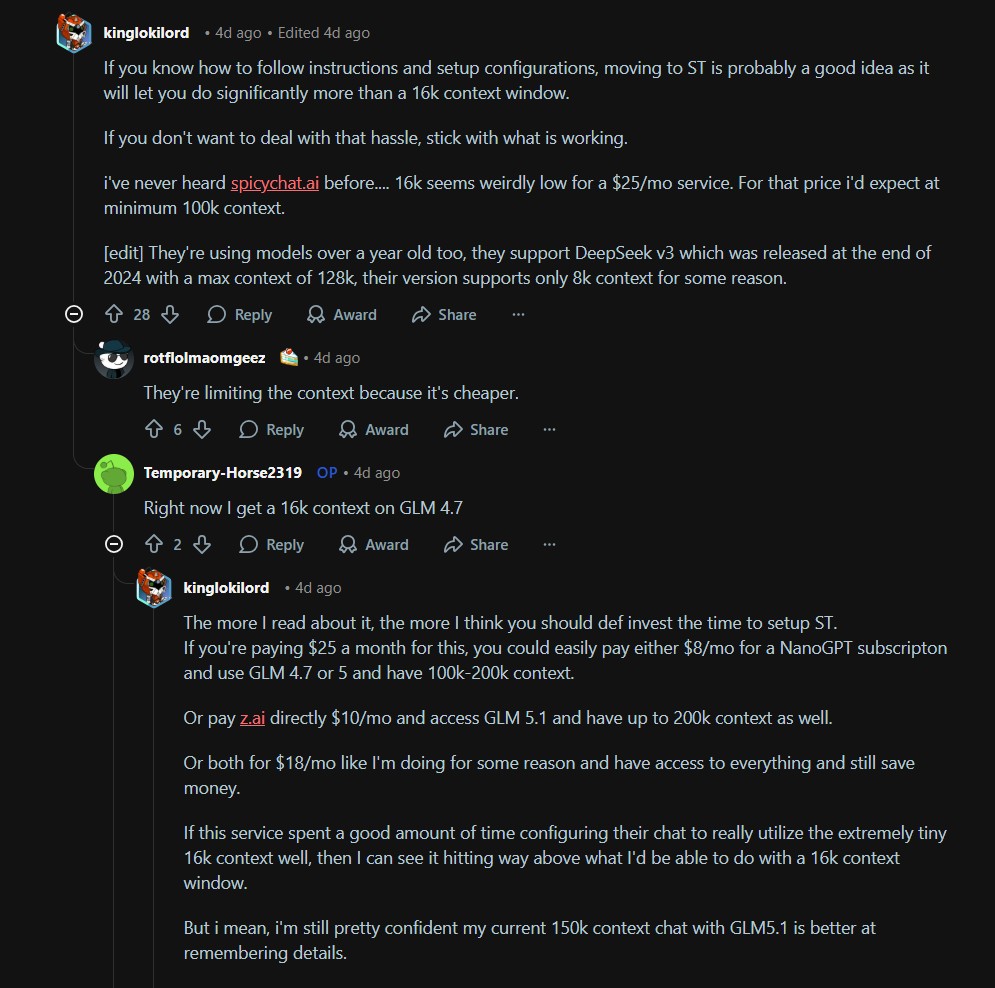Open the z.ai link
Viewport: 995px width, 988px height.
point(253,718)
